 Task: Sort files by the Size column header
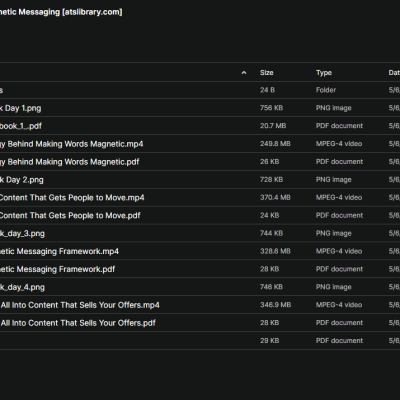coord(266,73)
